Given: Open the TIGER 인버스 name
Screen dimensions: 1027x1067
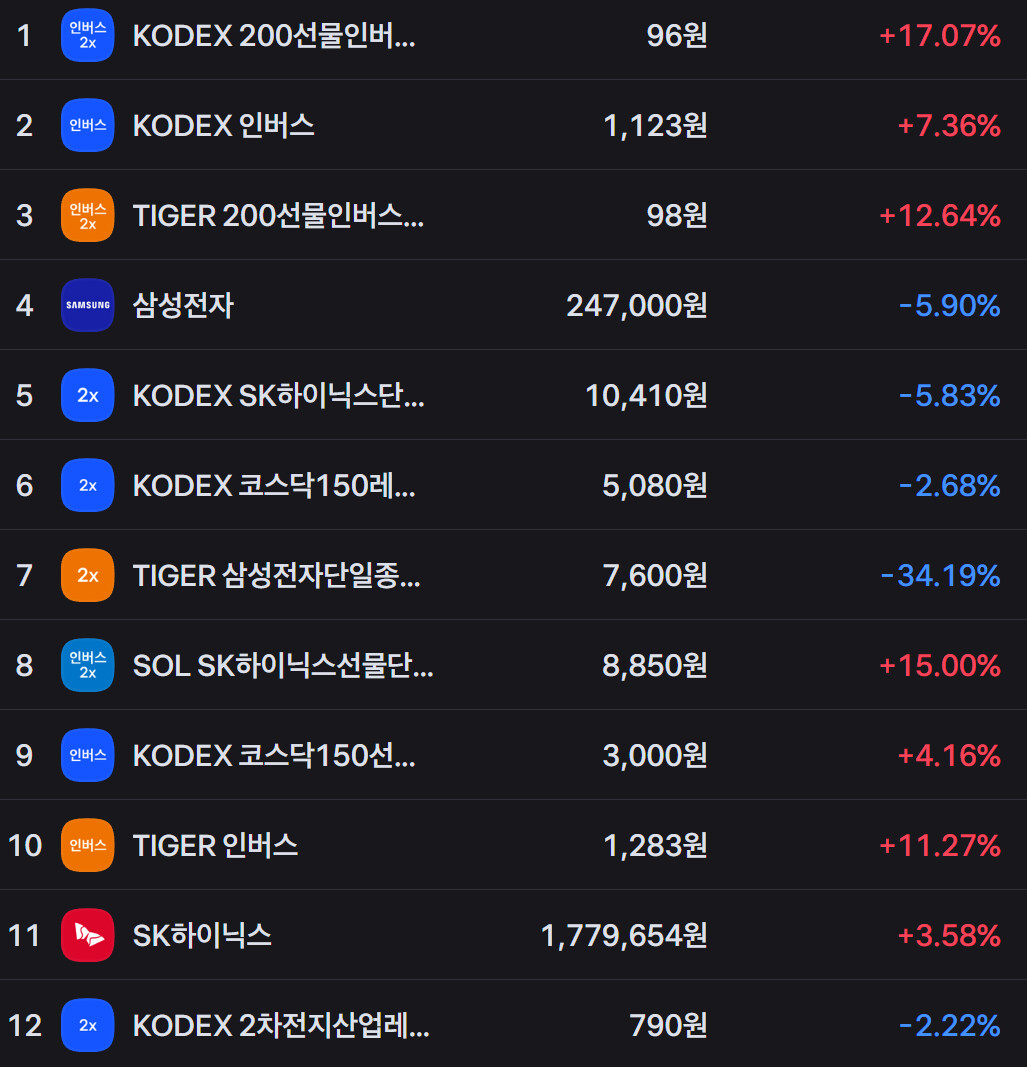Looking at the screenshot, I should [216, 846].
